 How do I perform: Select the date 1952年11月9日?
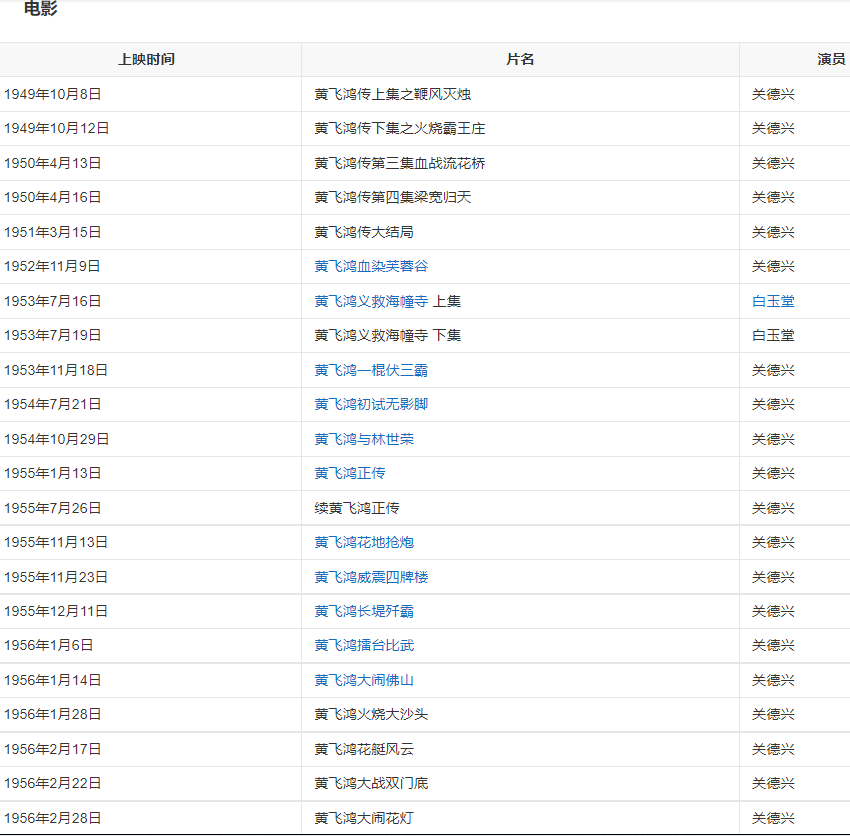(x=52, y=266)
